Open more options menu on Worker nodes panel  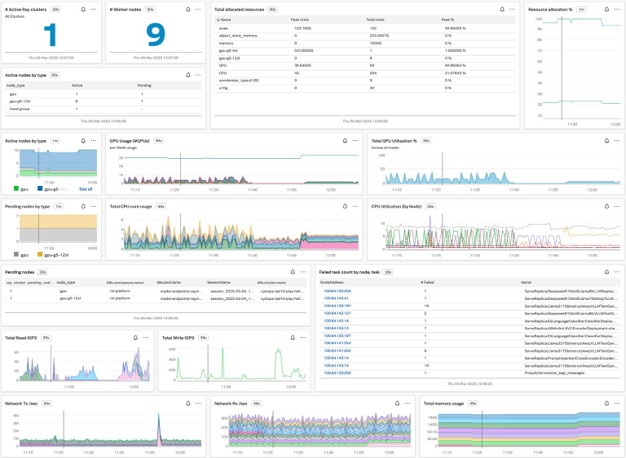(198, 9)
